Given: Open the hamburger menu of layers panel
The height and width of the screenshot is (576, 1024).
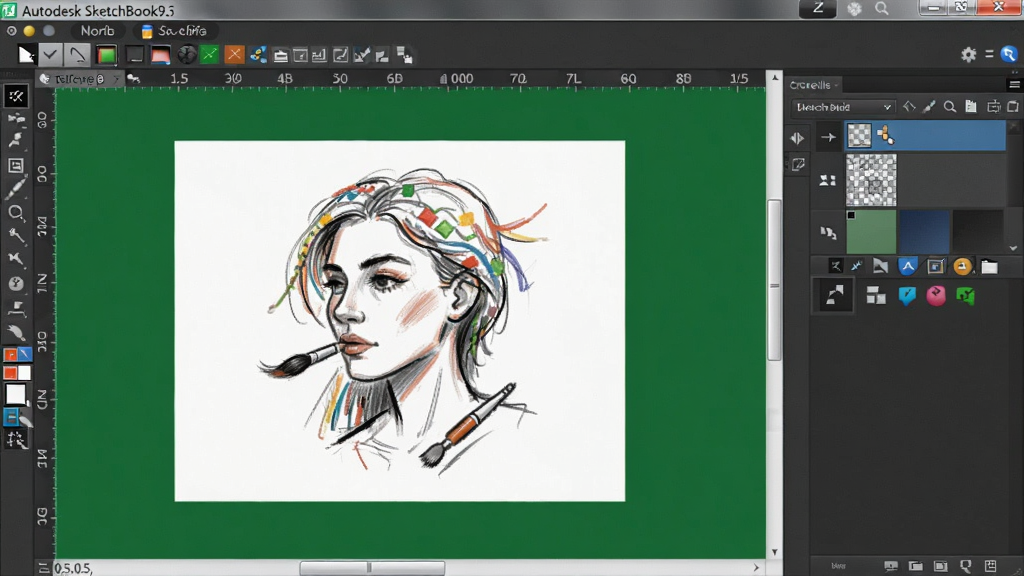Looking at the screenshot, I should click(1014, 85).
